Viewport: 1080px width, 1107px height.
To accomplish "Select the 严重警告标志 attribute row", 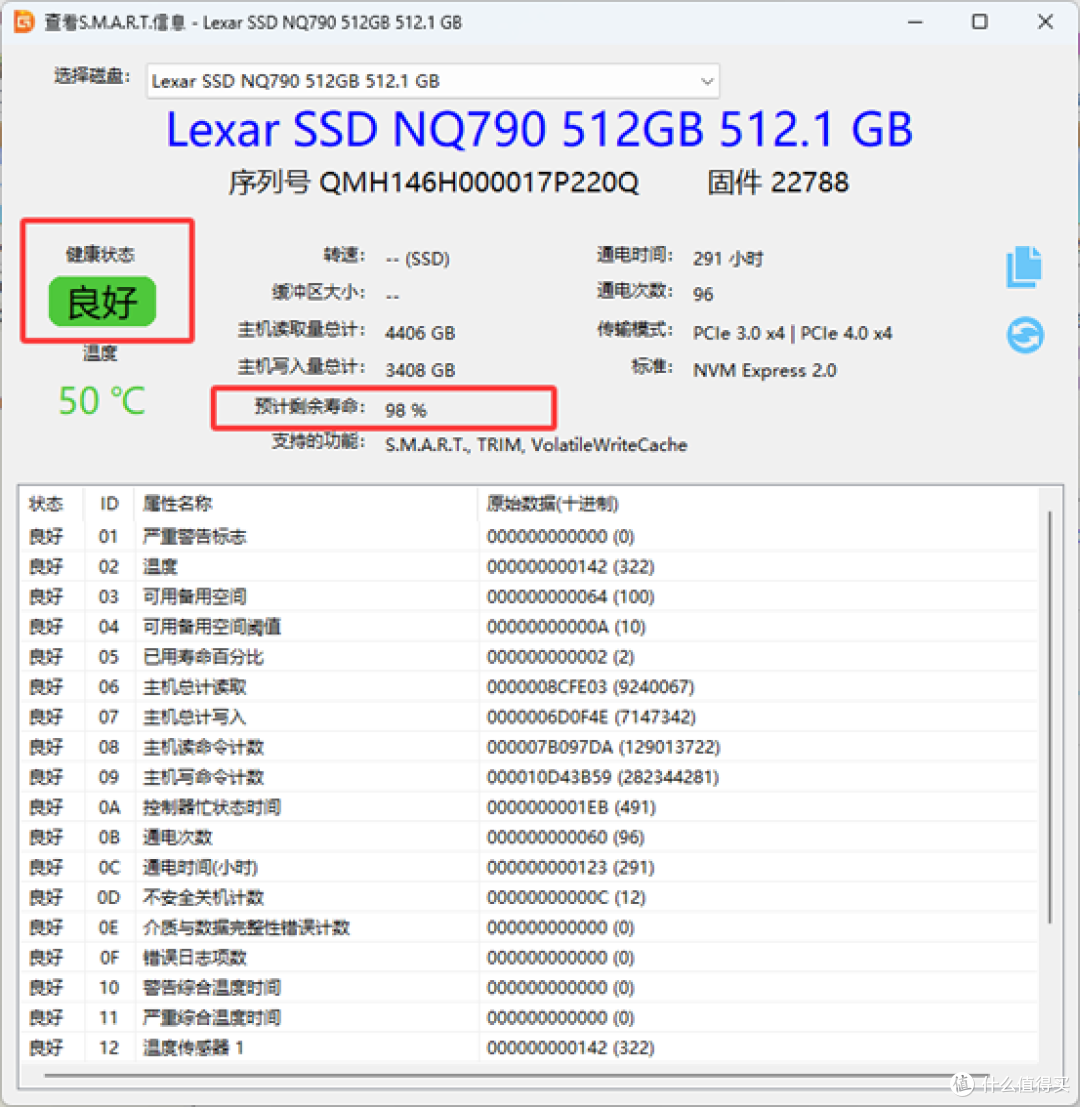I will (529, 537).
